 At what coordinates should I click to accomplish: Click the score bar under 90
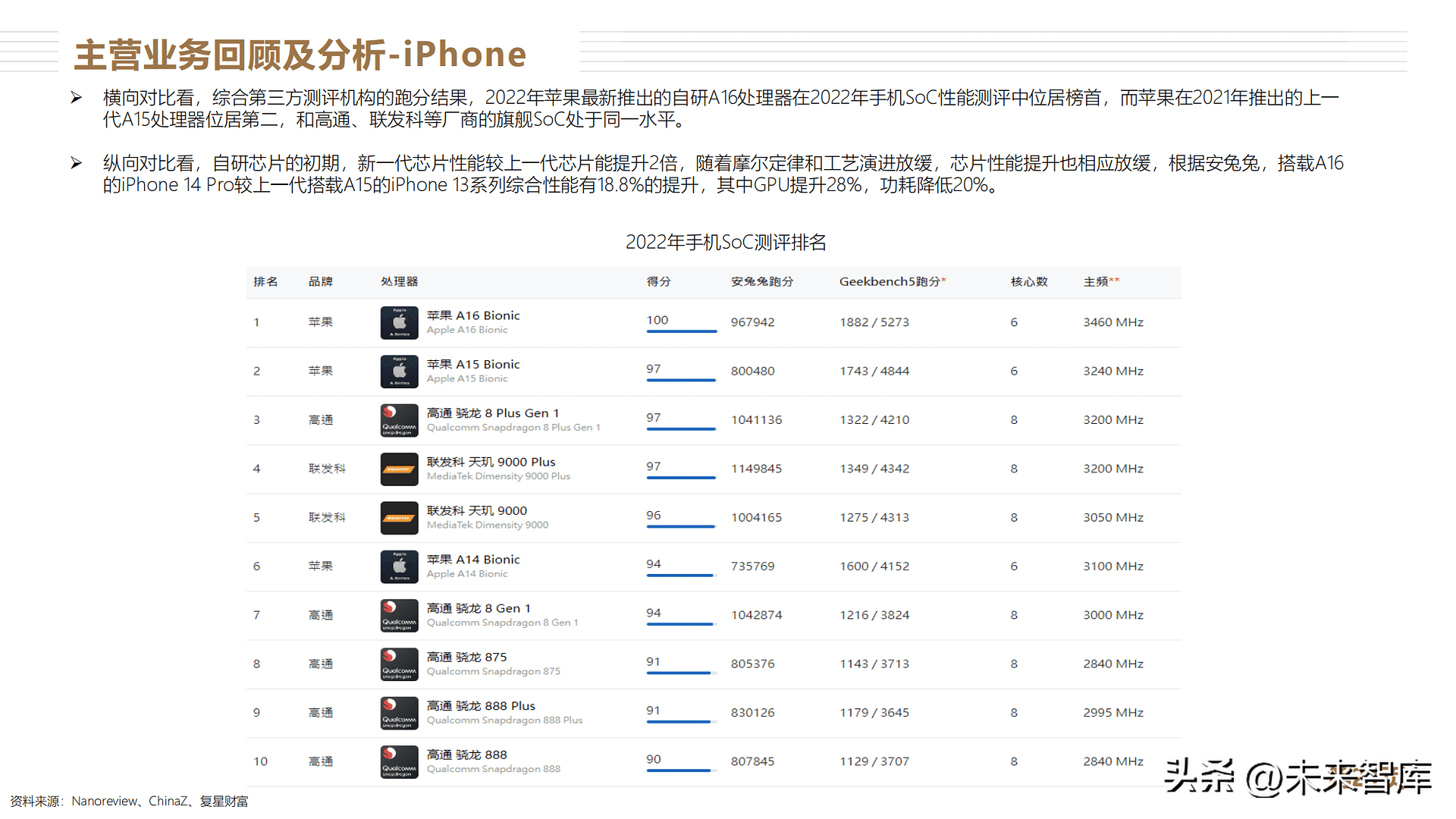(681, 770)
